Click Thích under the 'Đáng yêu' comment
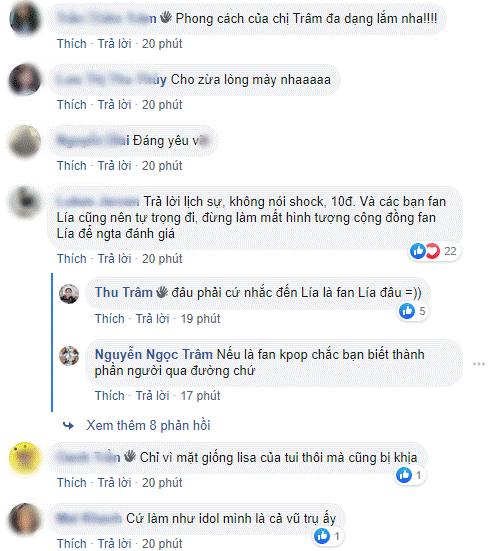The image size is (493, 551). (72, 165)
